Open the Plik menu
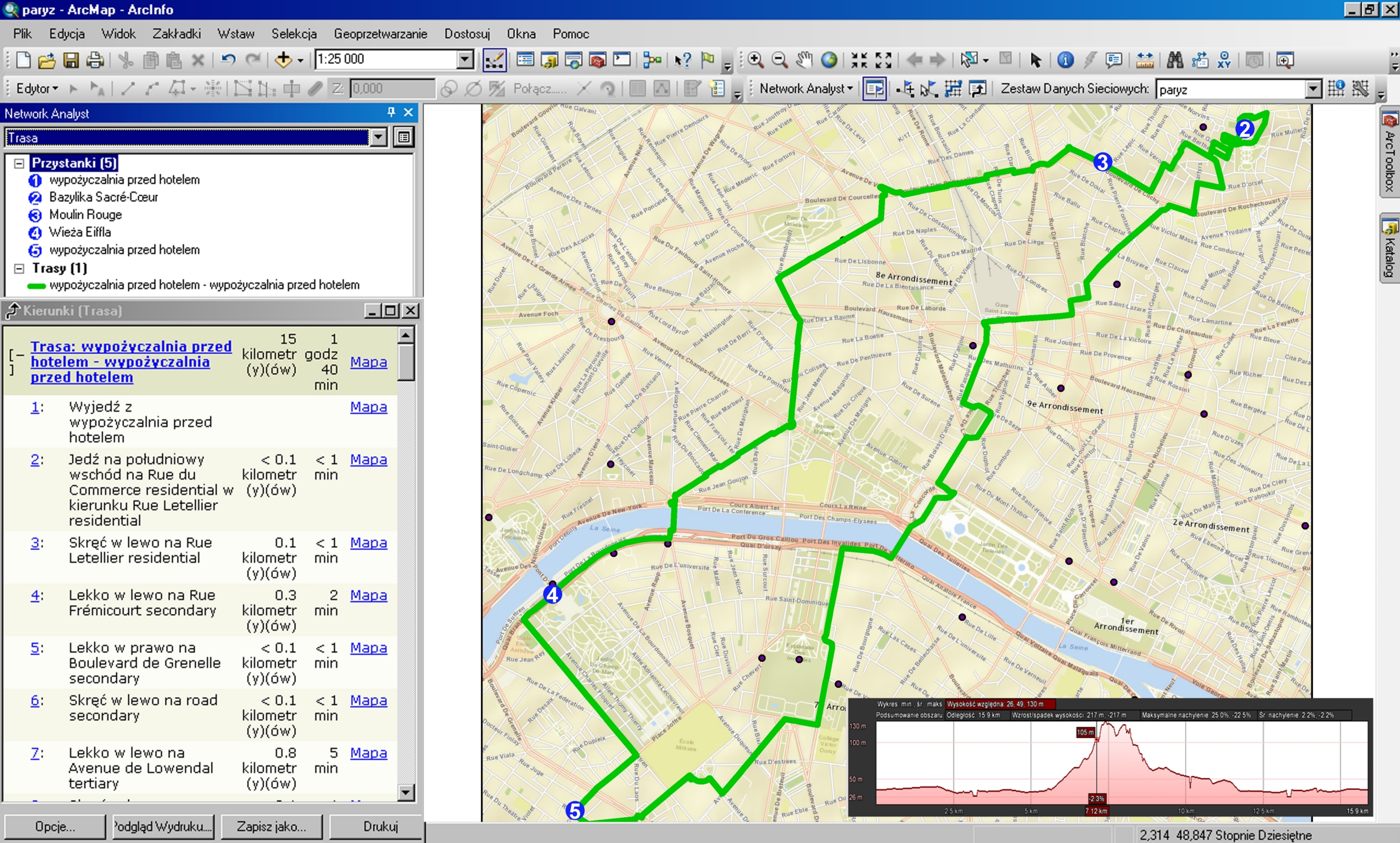Image resolution: width=1400 pixels, height=843 pixels. click(23, 33)
